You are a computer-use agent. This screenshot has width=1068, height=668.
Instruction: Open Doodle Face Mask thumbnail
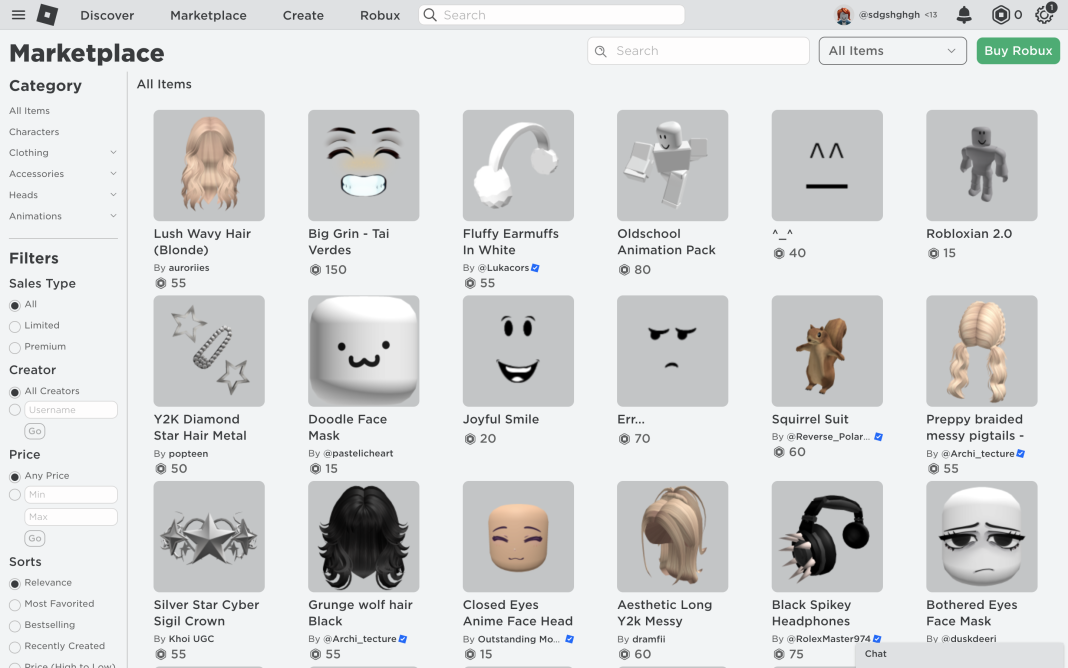click(x=364, y=351)
